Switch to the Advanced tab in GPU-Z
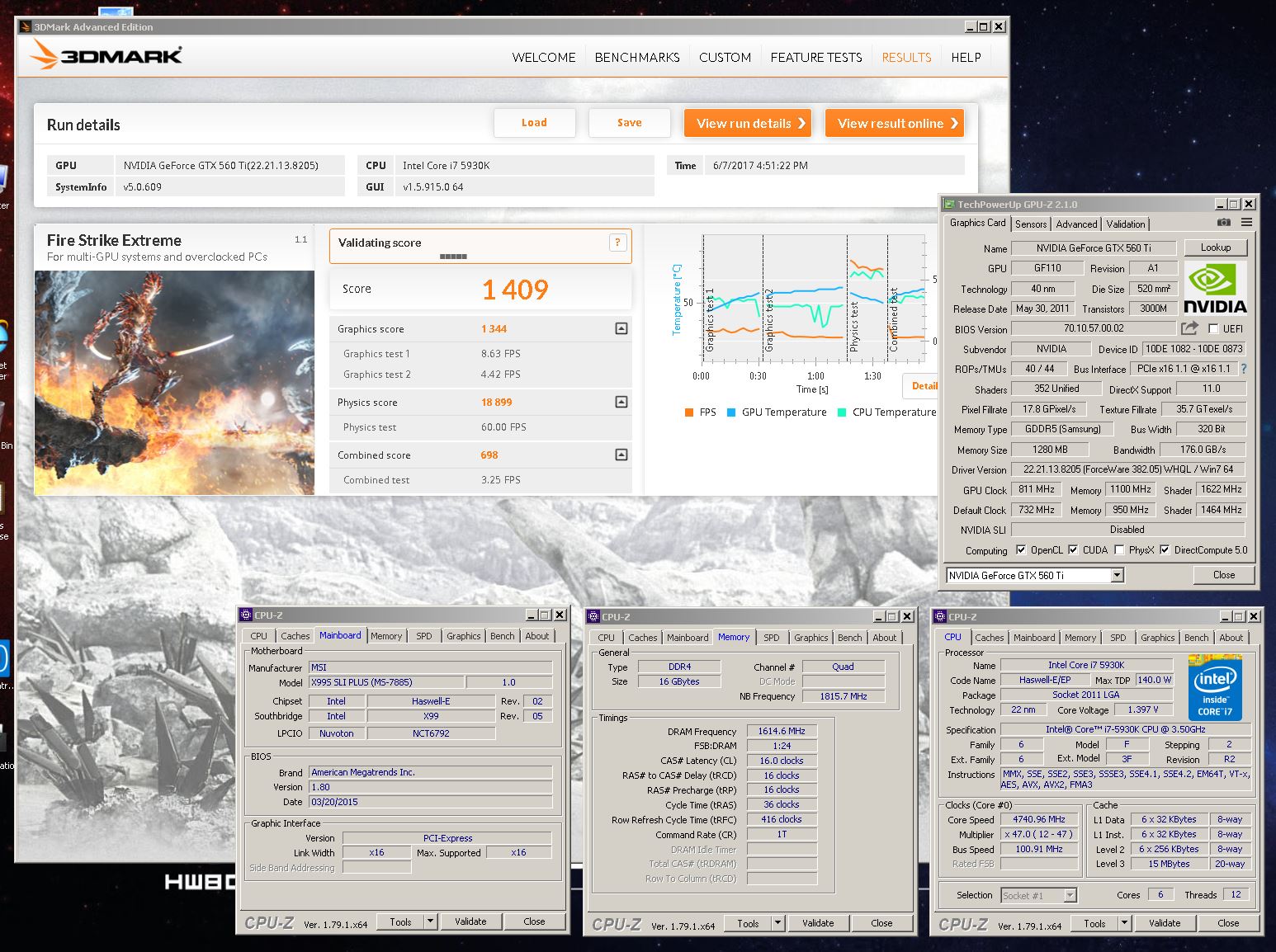1276x952 pixels. click(1076, 224)
